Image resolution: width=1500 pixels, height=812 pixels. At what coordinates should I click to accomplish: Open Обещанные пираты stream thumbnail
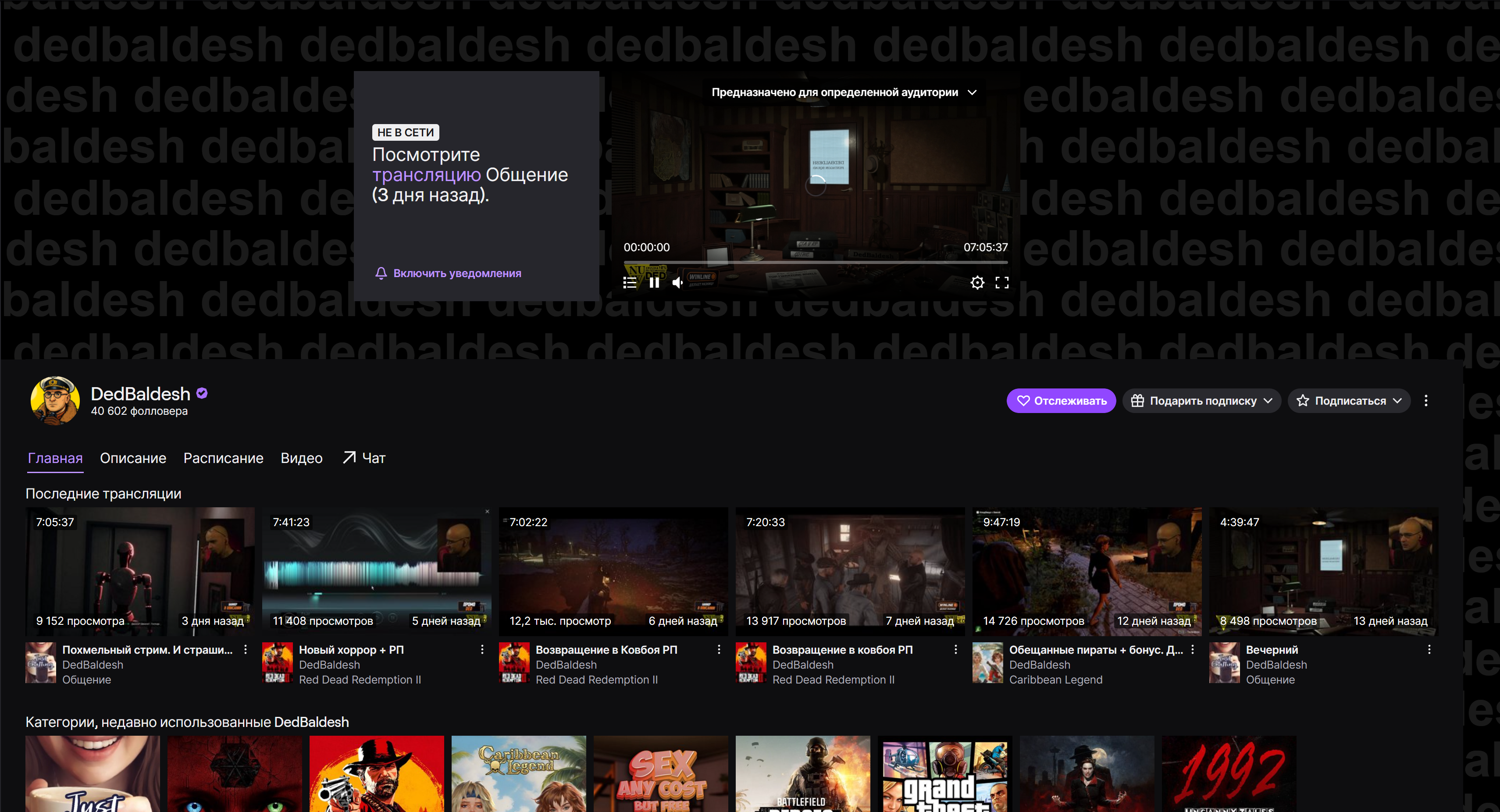click(x=1087, y=571)
